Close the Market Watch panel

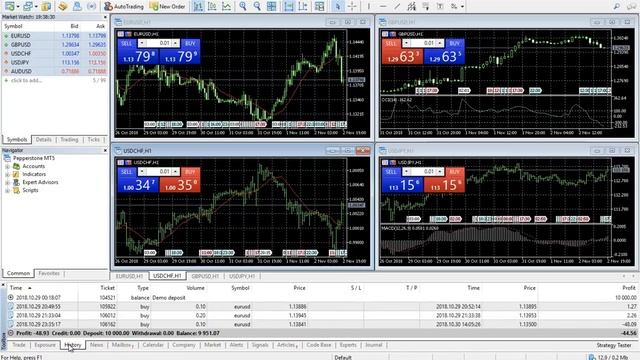[x=105, y=17]
